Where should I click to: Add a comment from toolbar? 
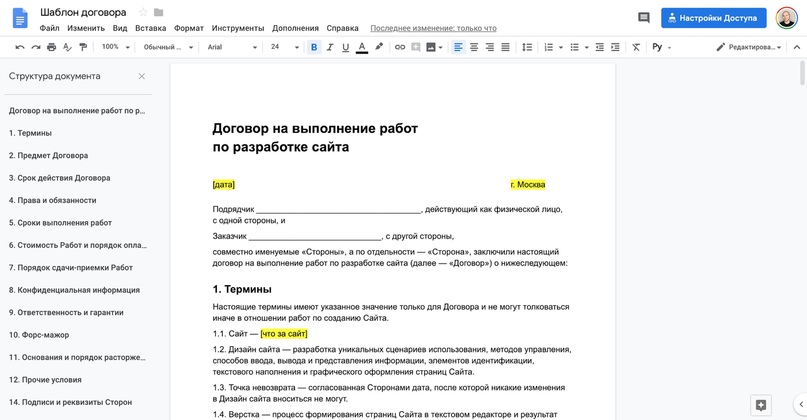(416, 47)
